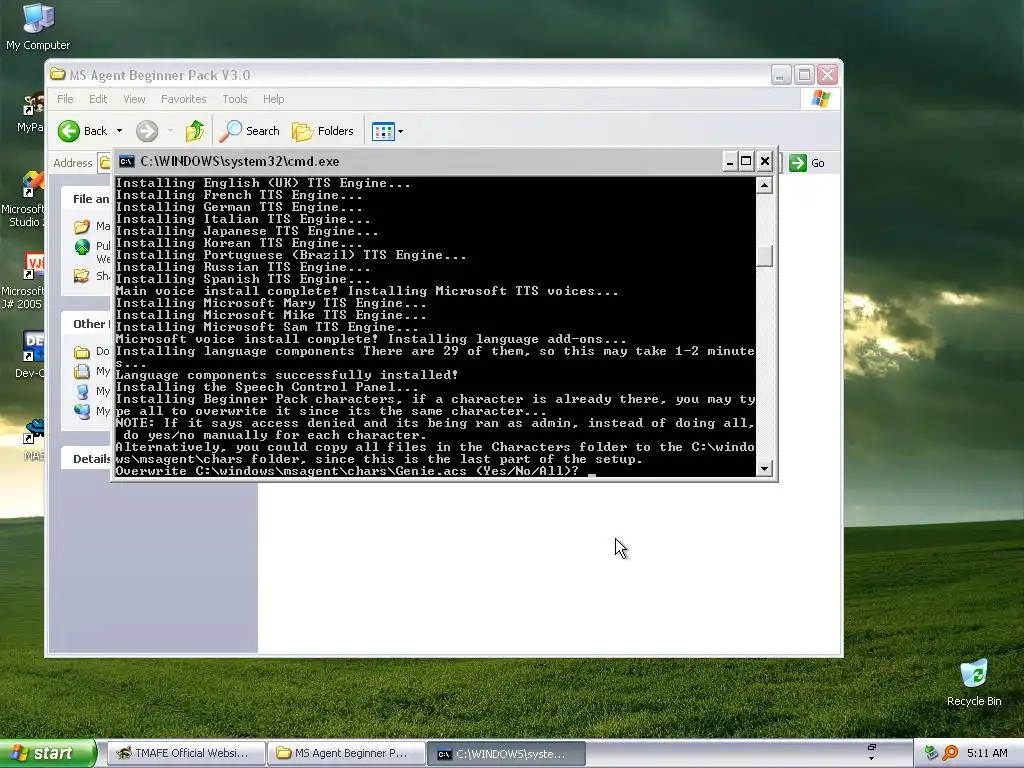The width and height of the screenshot is (1024, 768).
Task: Switch to MS Agent Beginner Pack taskbar item
Action: [345, 754]
